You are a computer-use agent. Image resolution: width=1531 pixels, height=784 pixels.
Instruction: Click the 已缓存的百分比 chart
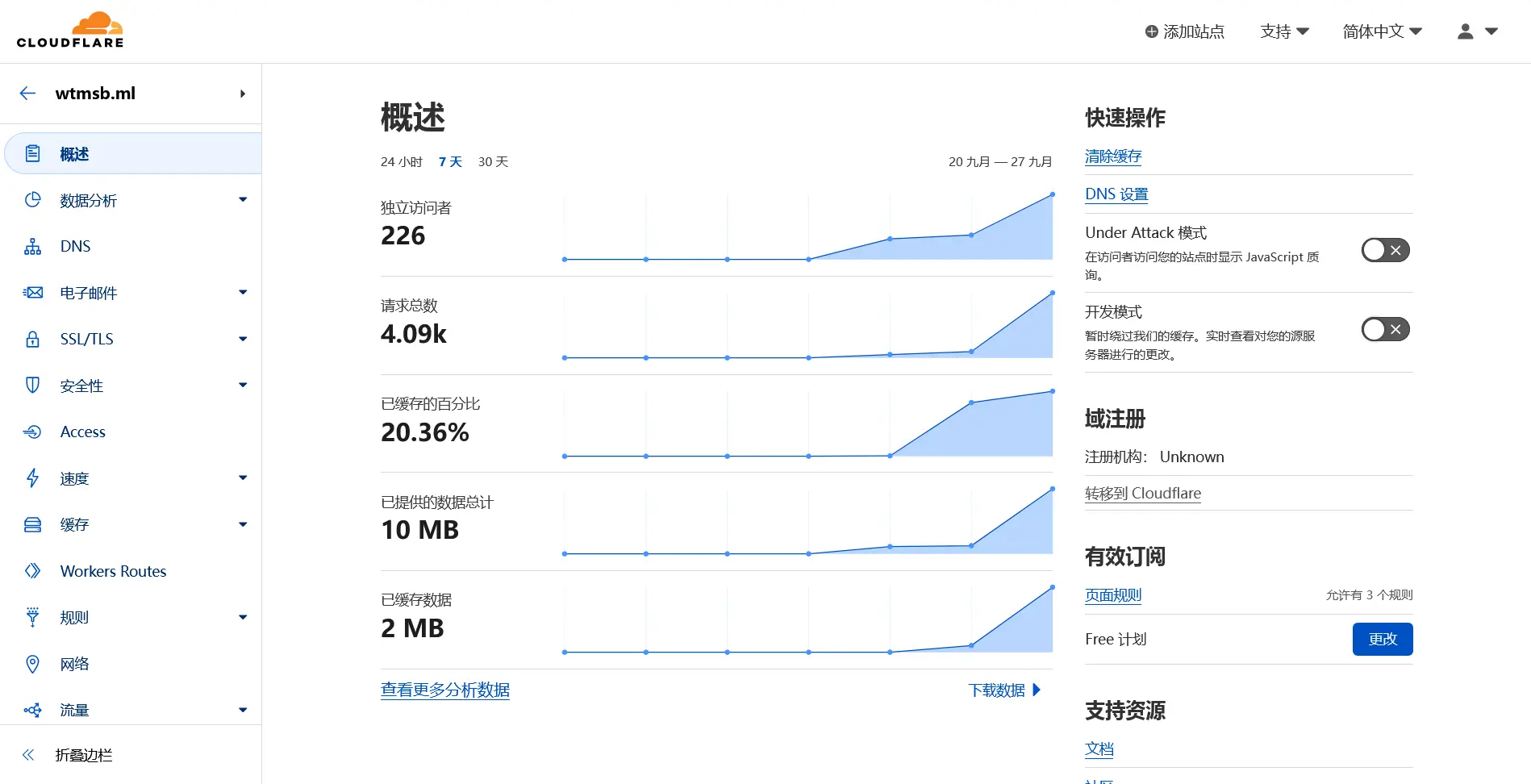click(808, 423)
